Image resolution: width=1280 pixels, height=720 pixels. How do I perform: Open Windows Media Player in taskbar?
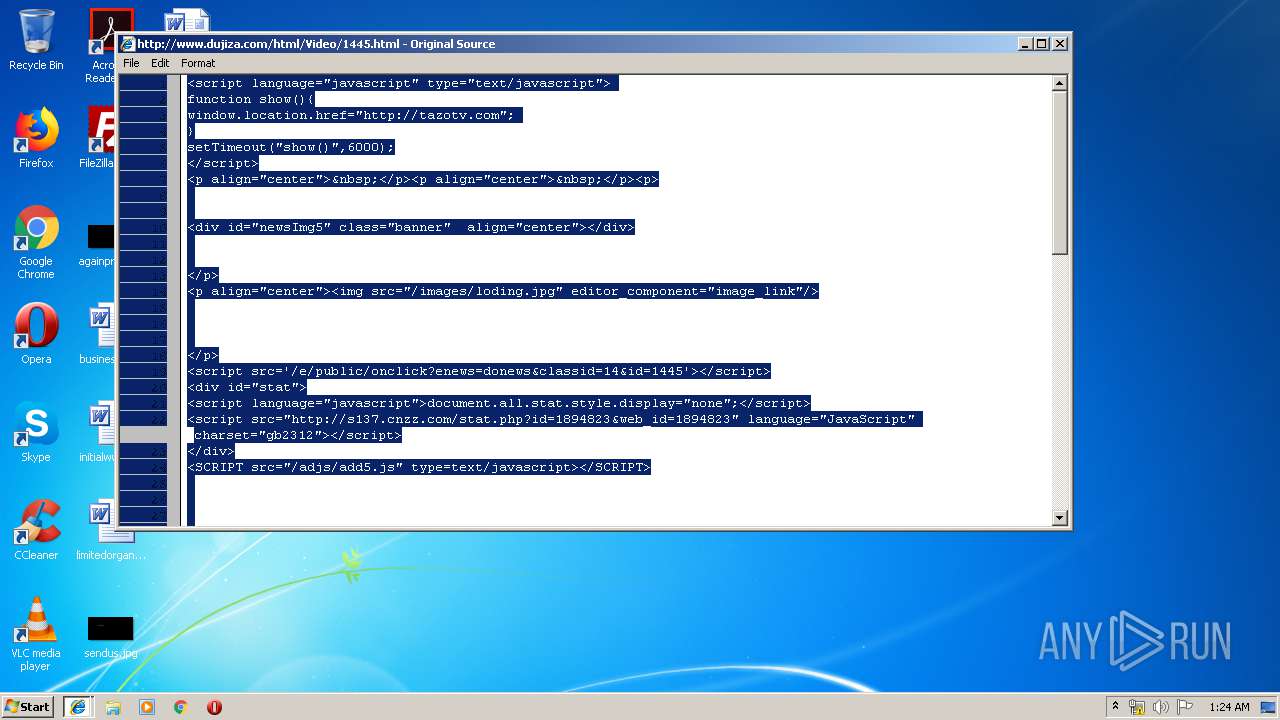coord(147,707)
